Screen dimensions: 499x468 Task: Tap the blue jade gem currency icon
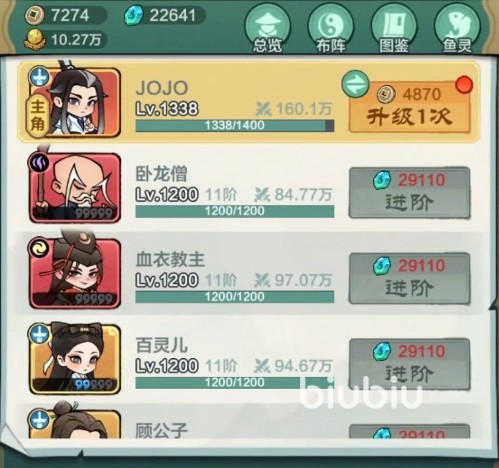pos(134,15)
